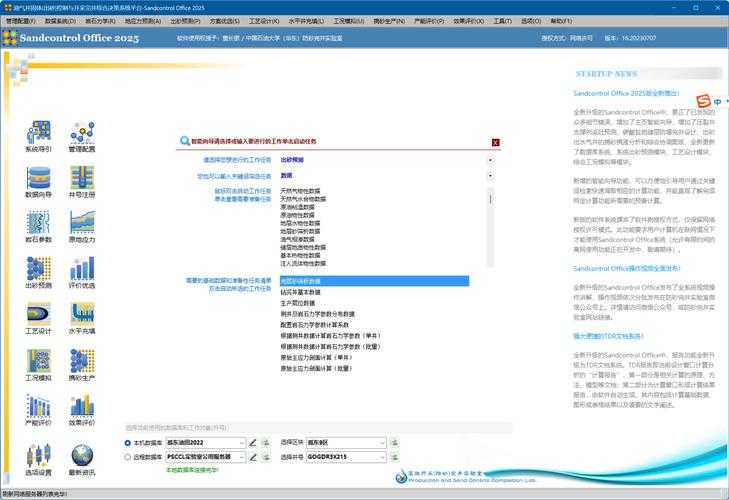Screen dimensions: 729x500
Task: Open Sandcontrol Office 2025版全新推出 news link
Action: [x=626, y=93]
